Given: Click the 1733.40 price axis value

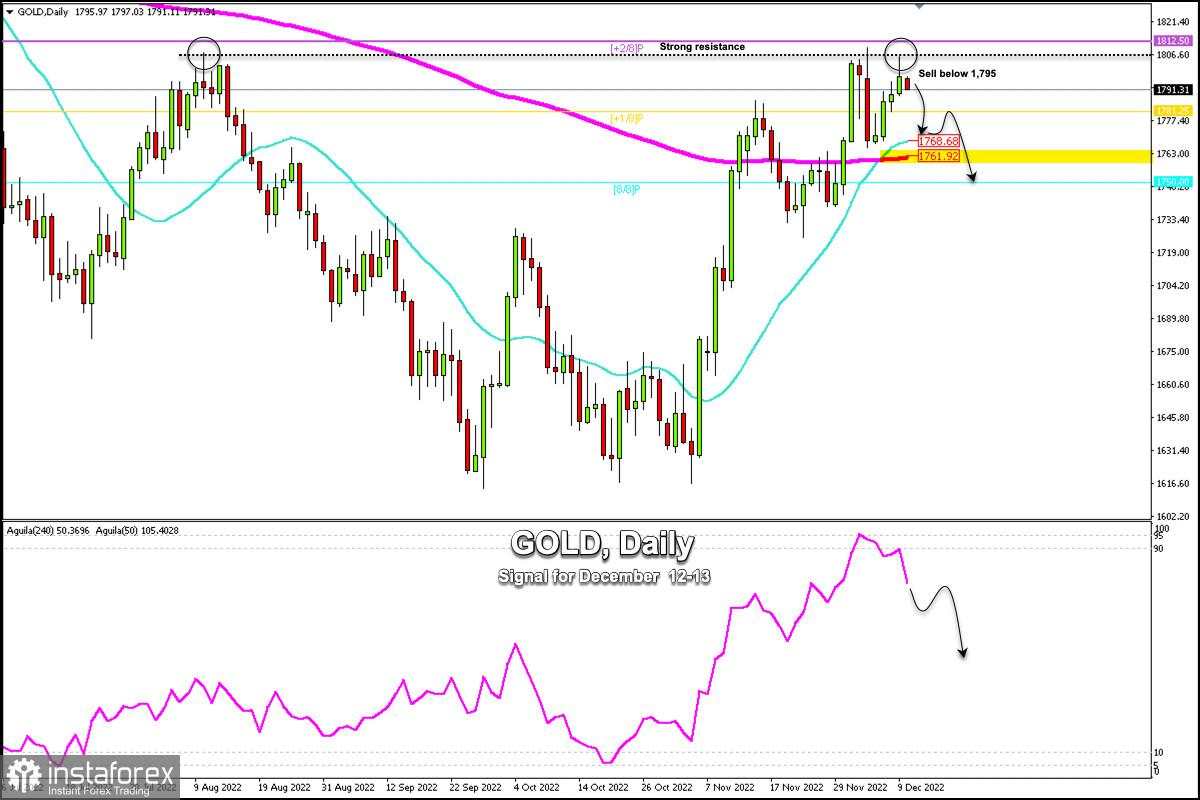Looking at the screenshot, I should pos(1172,220).
